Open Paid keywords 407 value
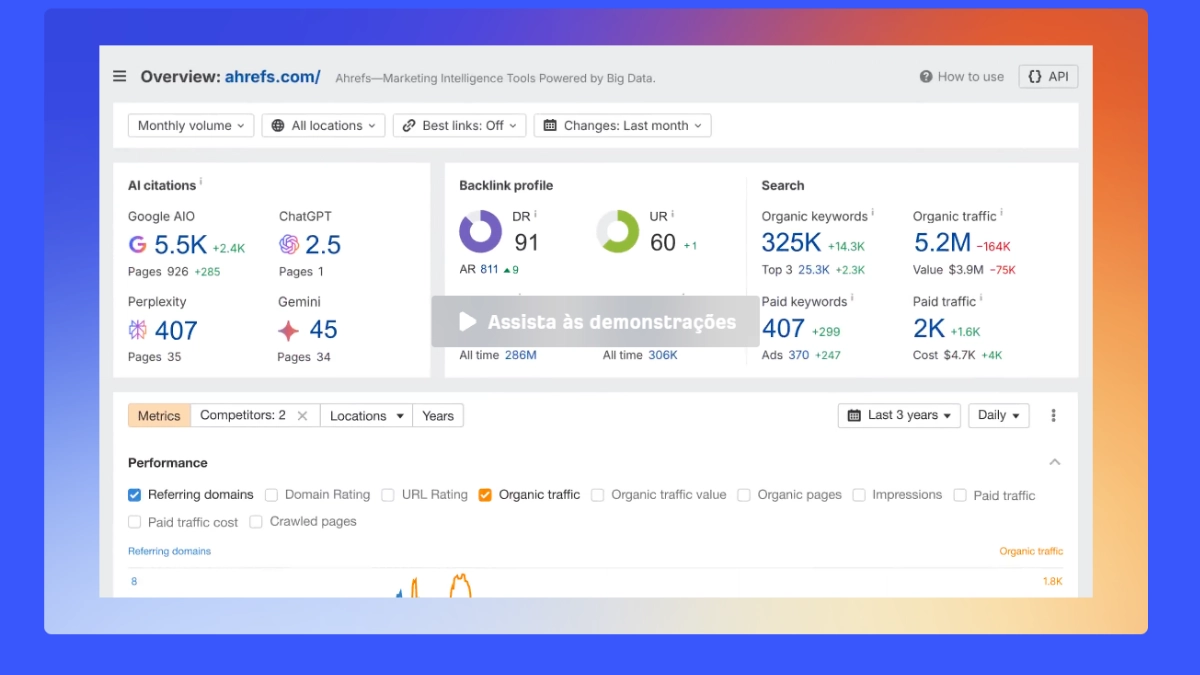Screen dimensions: 1200x675 pos(783,328)
